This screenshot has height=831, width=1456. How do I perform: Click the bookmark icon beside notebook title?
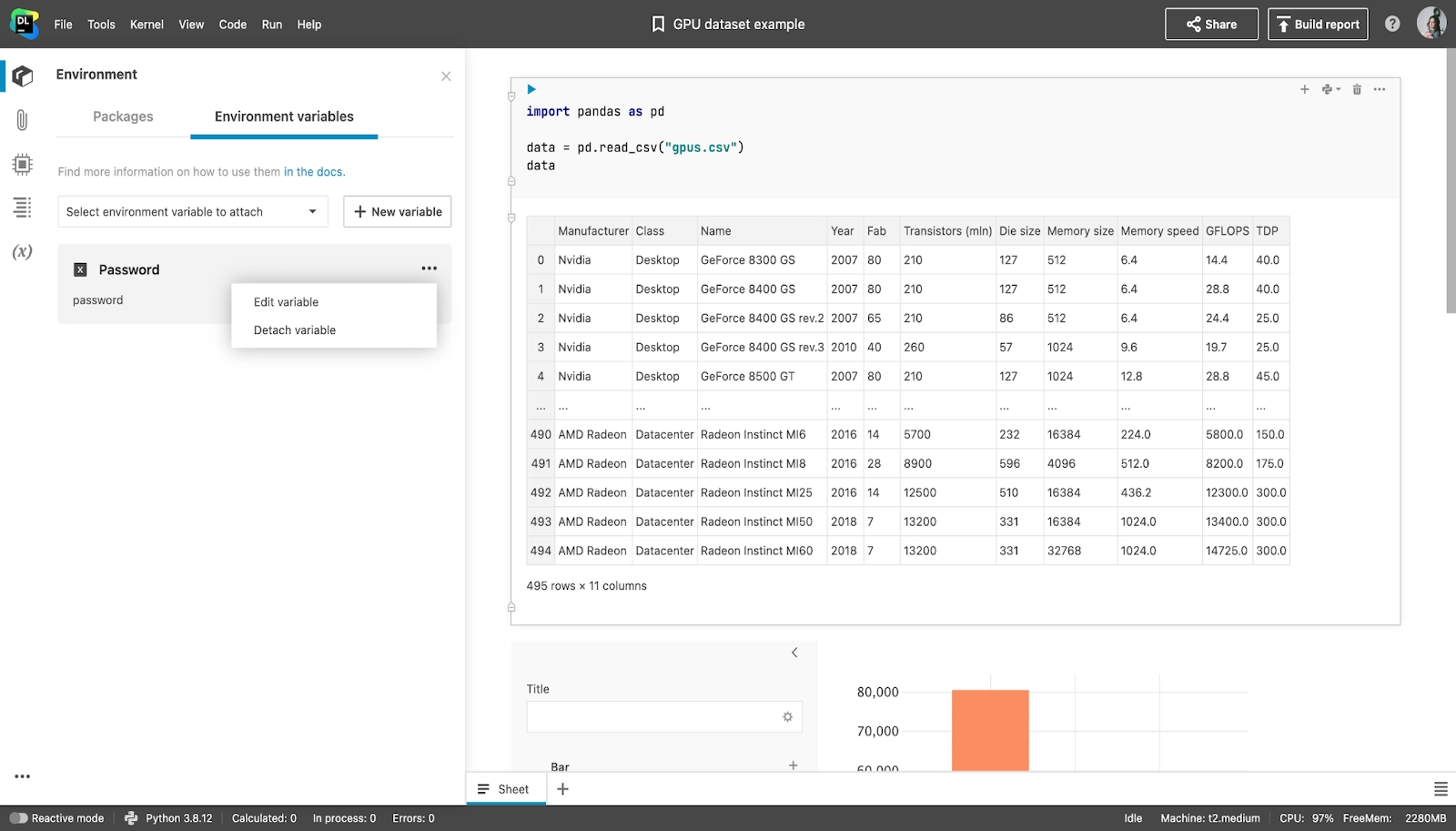658,25
